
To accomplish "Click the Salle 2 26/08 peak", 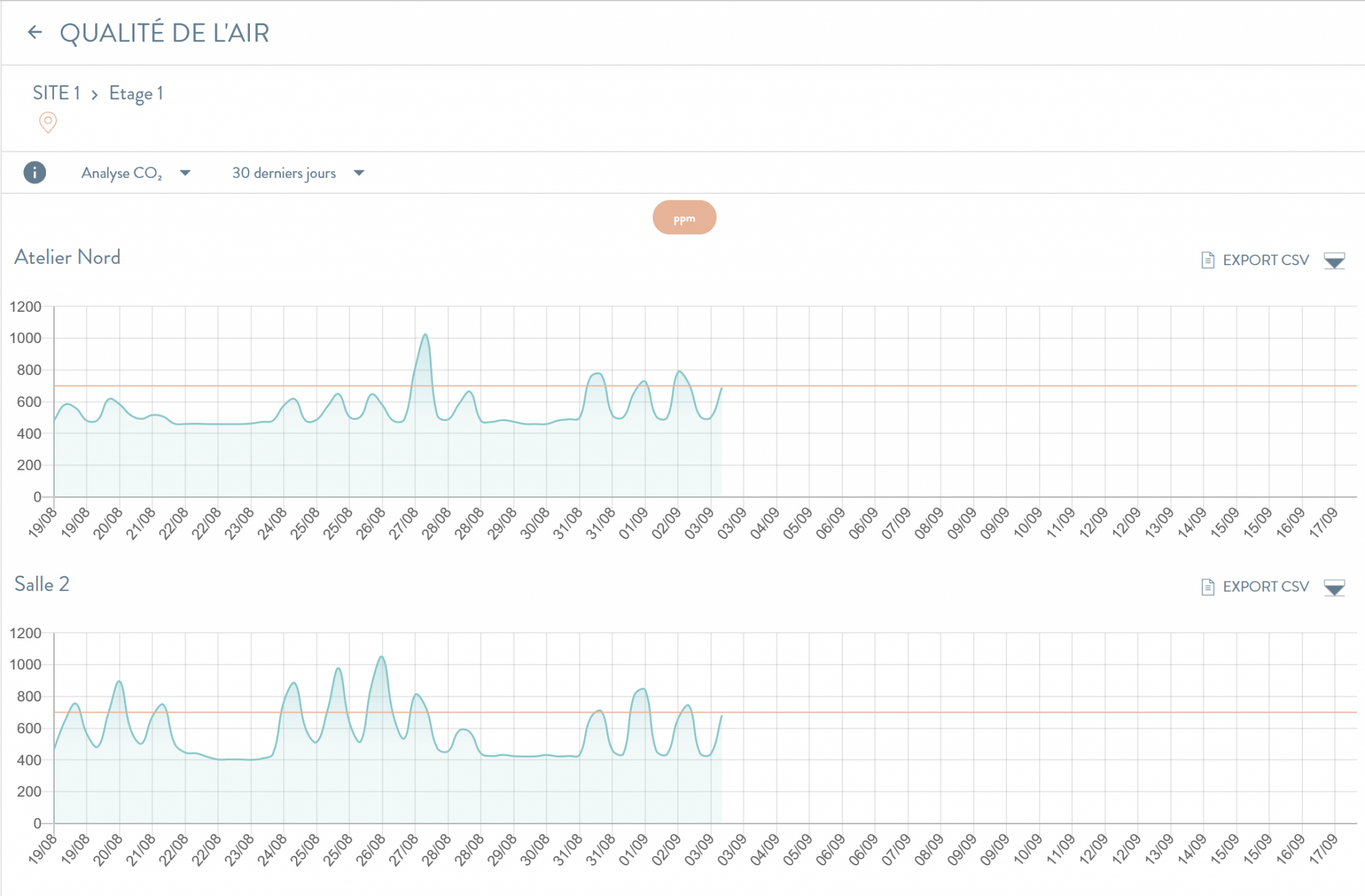I will click(382, 658).
